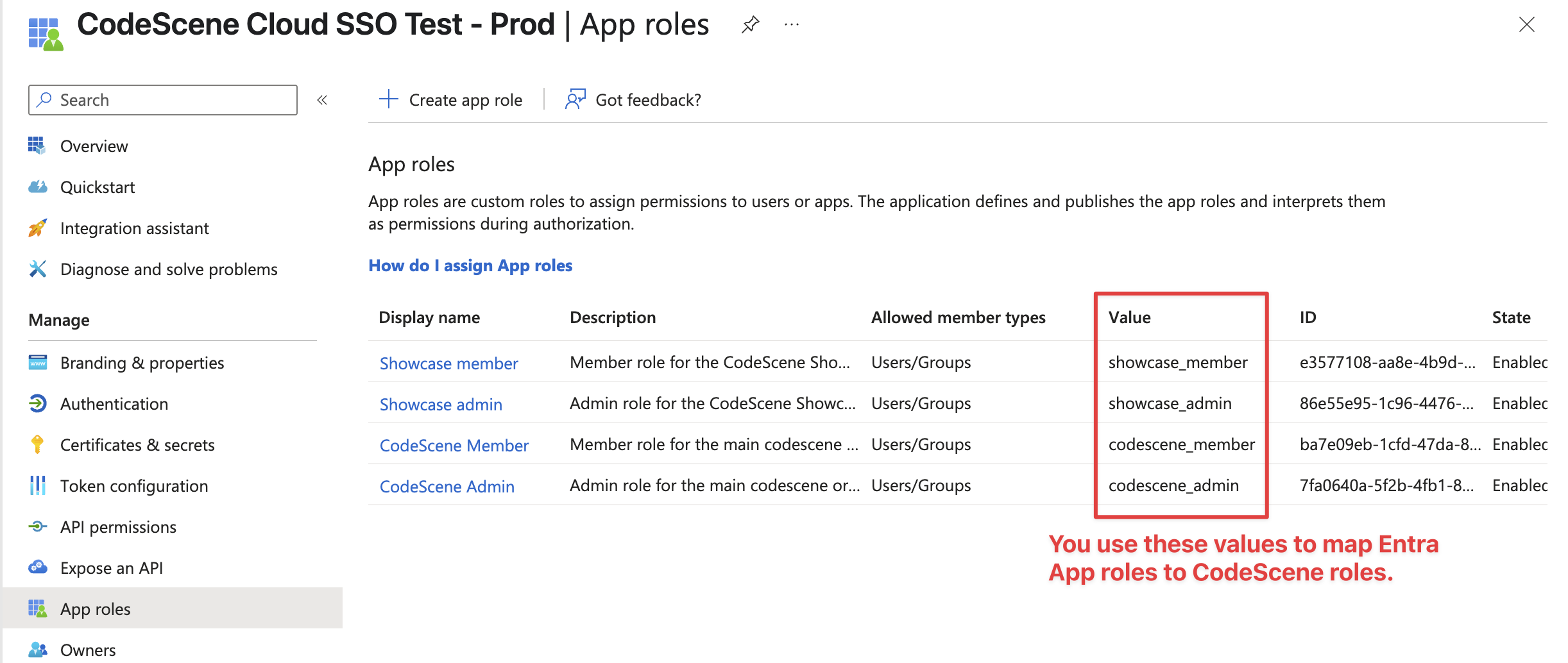1568x663 pixels.
Task: Open Token configuration via its icon
Action: pos(38,485)
